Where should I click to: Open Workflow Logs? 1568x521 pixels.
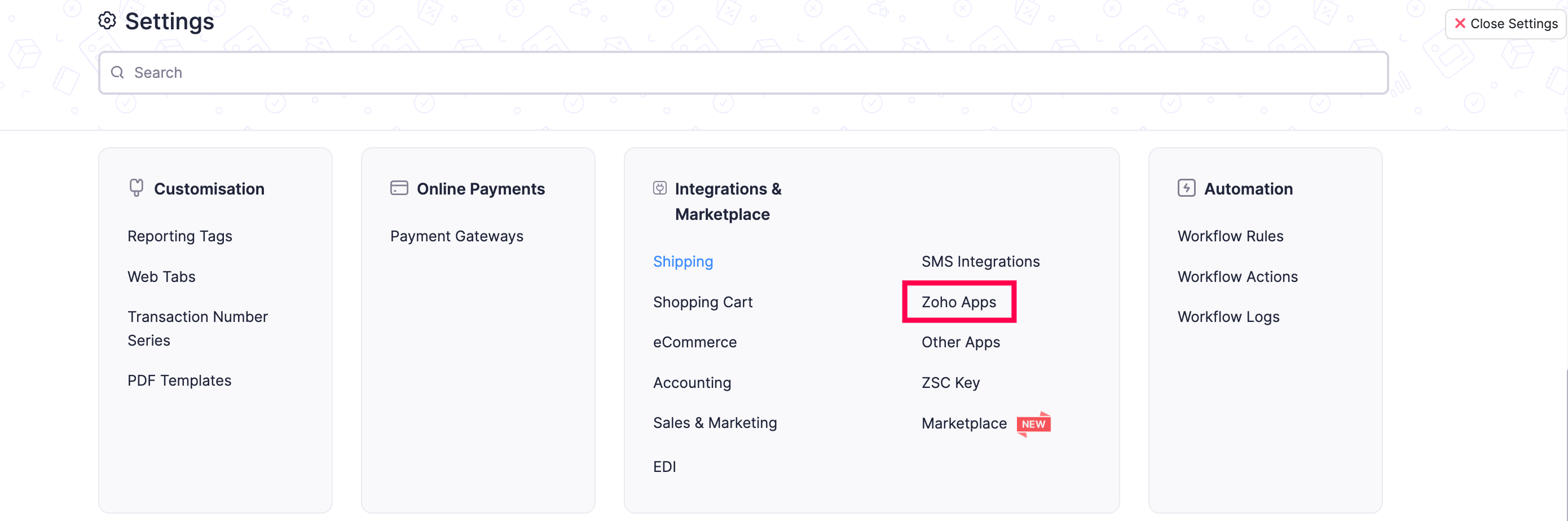coord(1228,316)
